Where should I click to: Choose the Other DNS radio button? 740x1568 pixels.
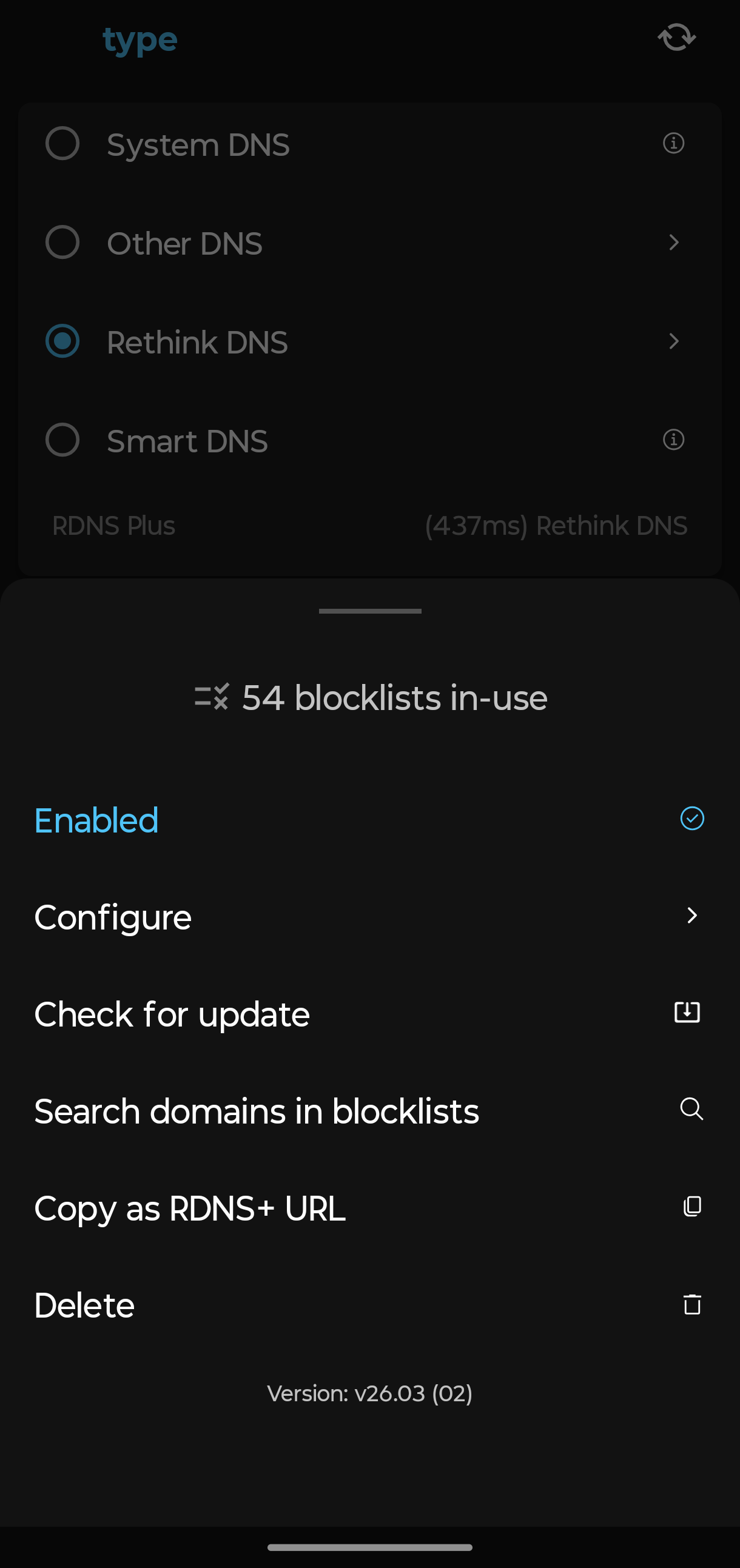point(62,243)
